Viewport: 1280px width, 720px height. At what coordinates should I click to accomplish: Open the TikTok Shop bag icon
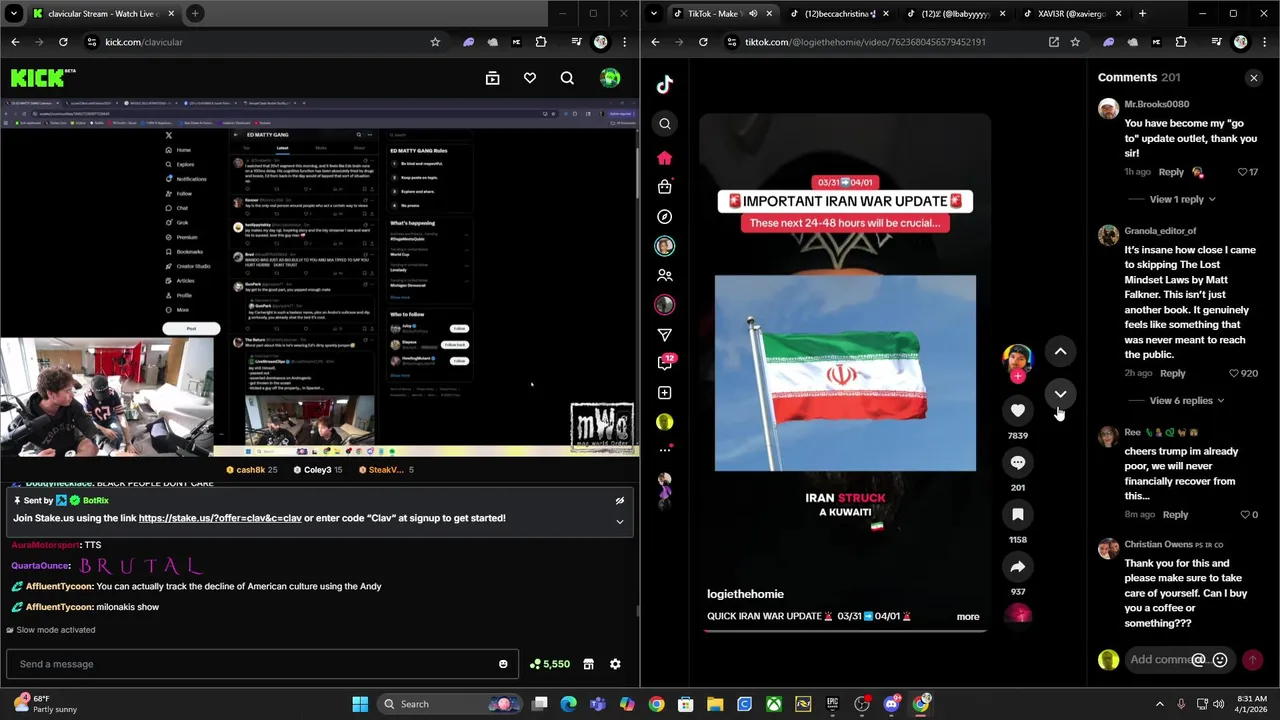click(x=665, y=187)
